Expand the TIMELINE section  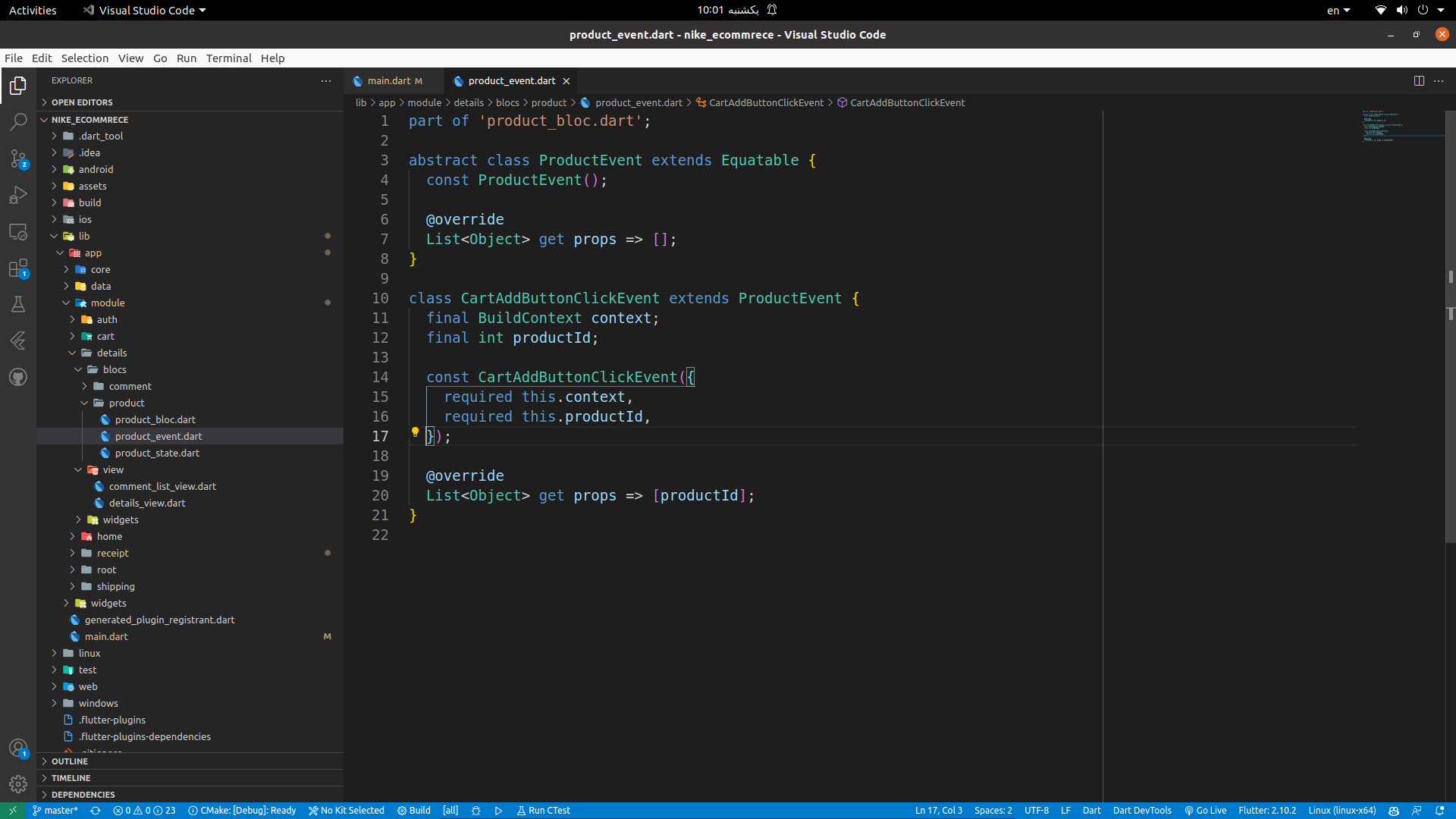point(190,778)
